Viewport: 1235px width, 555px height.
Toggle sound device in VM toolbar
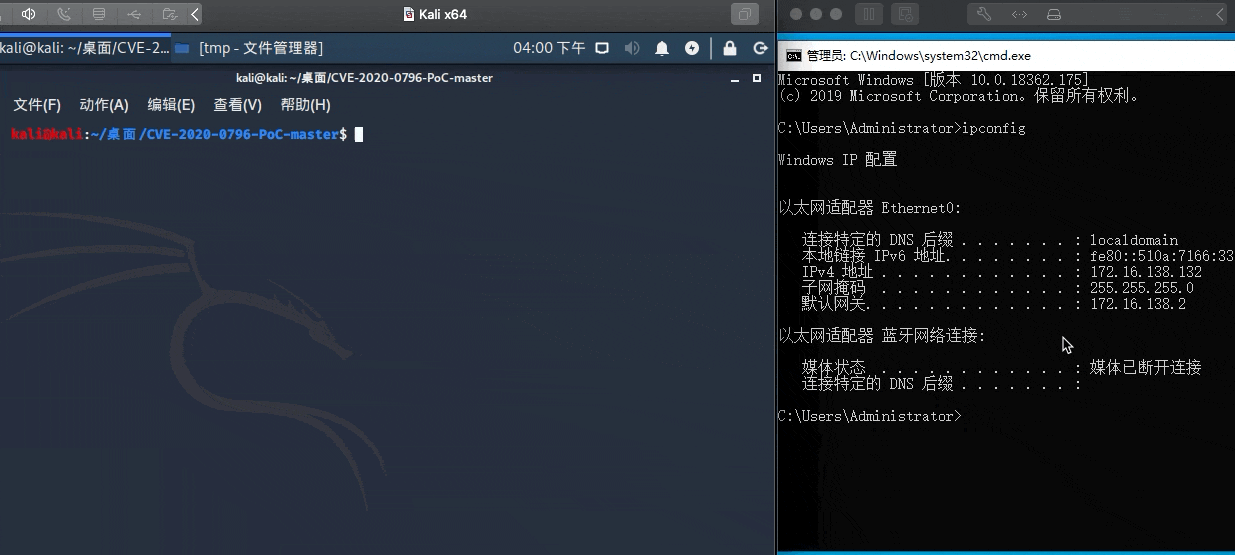(x=29, y=14)
